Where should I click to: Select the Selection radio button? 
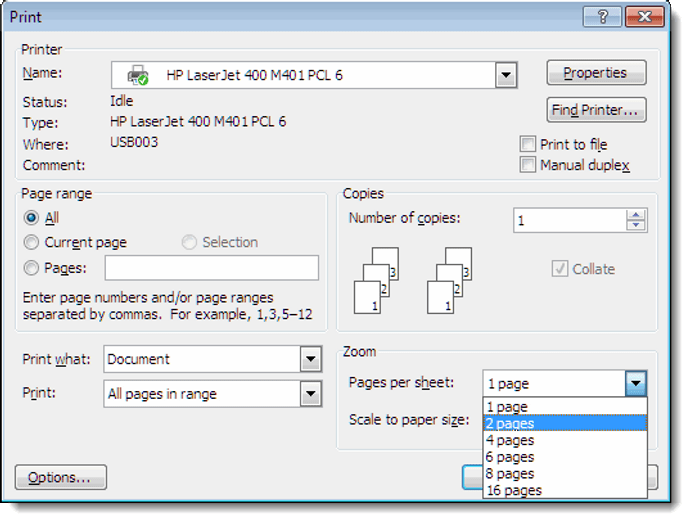tap(189, 242)
